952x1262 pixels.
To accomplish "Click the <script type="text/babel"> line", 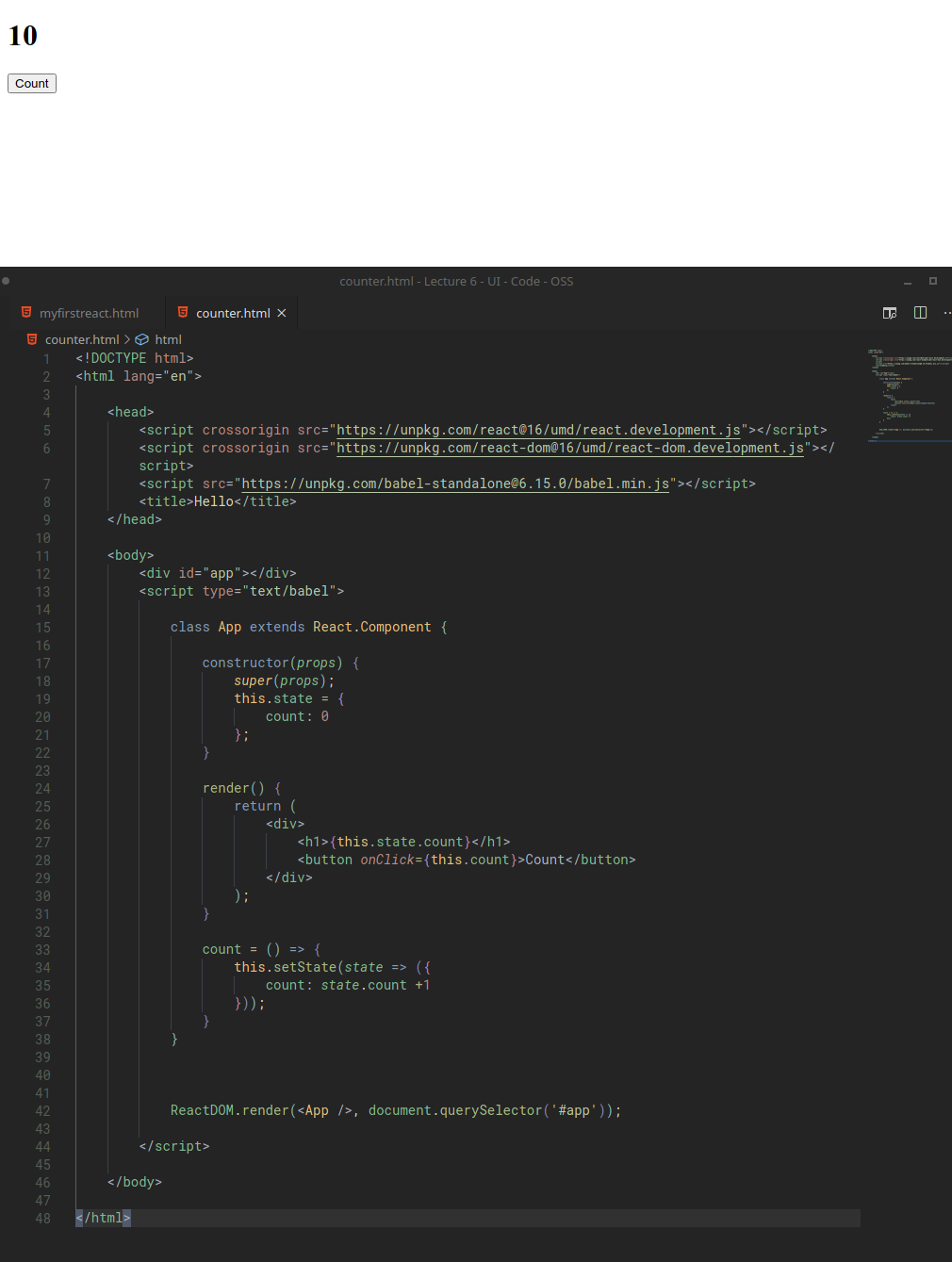I will click(241, 591).
